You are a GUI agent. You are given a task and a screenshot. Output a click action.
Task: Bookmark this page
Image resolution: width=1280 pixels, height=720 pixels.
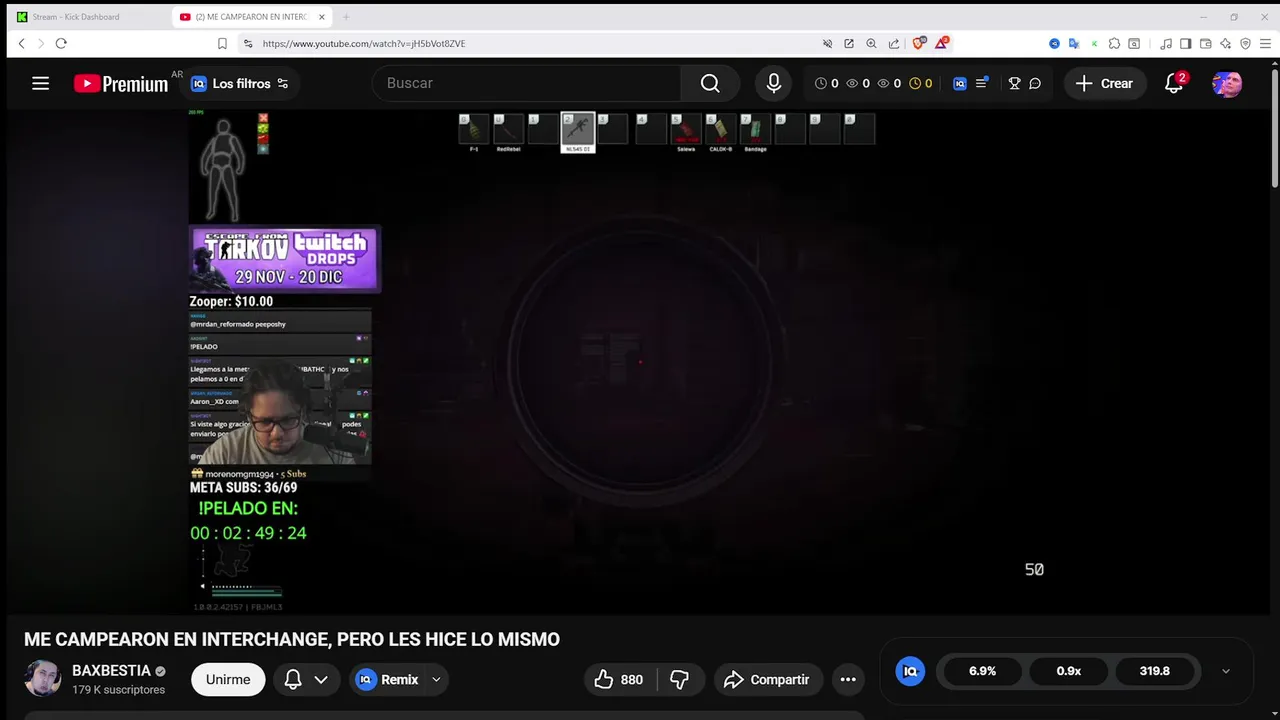click(222, 44)
